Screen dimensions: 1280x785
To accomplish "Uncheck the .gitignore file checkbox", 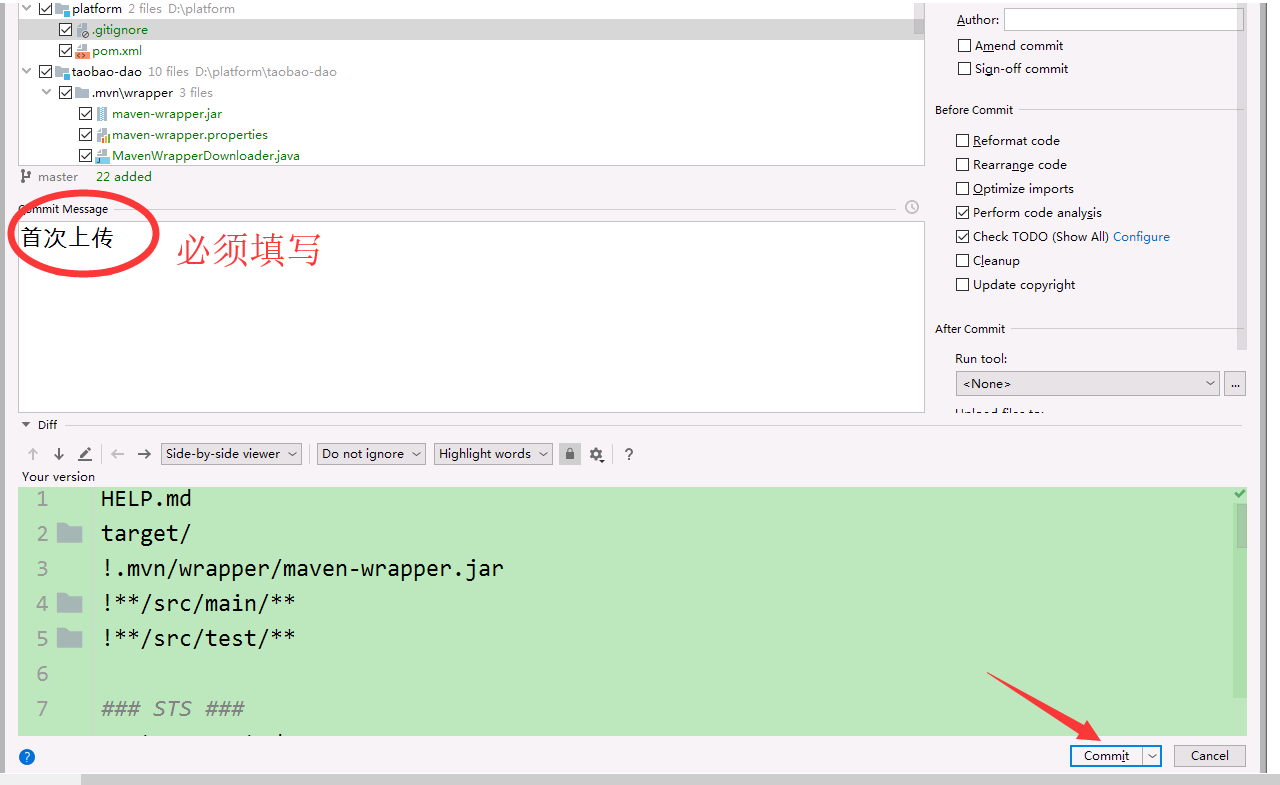I will (x=65, y=30).
